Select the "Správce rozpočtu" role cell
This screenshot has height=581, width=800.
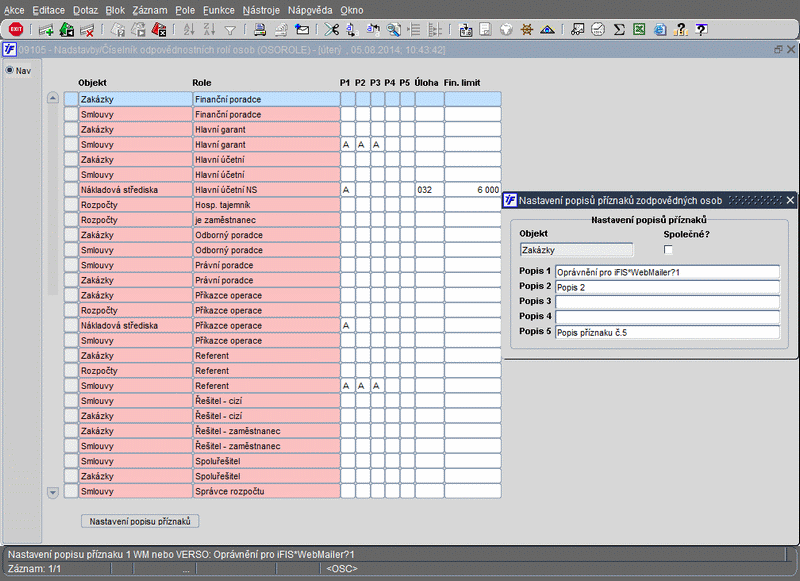[266, 491]
